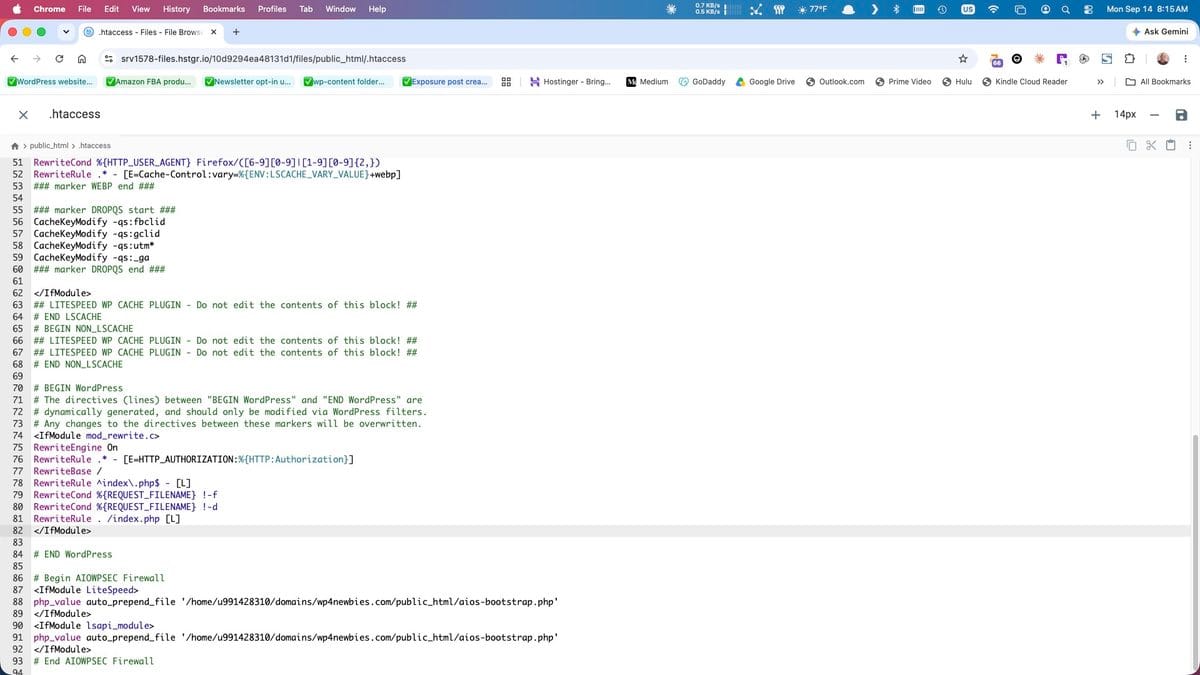Open the Medium bookmark

tap(647, 81)
